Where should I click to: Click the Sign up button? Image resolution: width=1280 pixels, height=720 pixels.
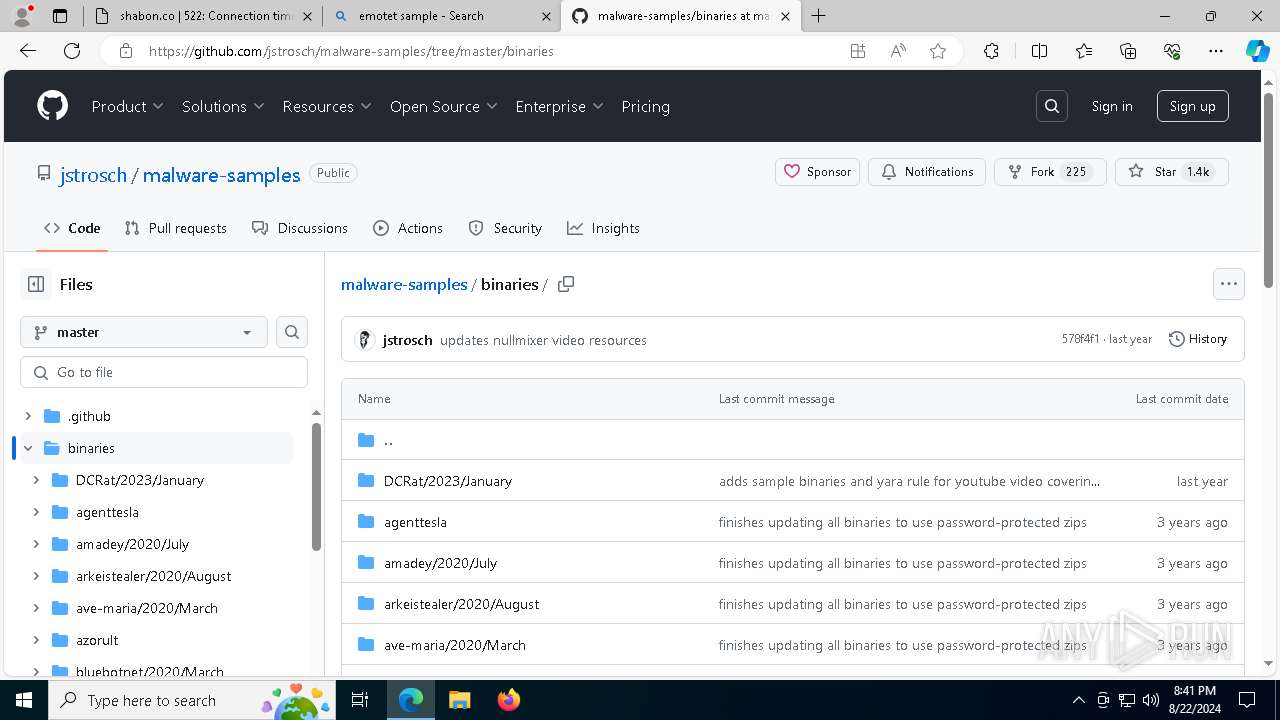click(x=1192, y=106)
